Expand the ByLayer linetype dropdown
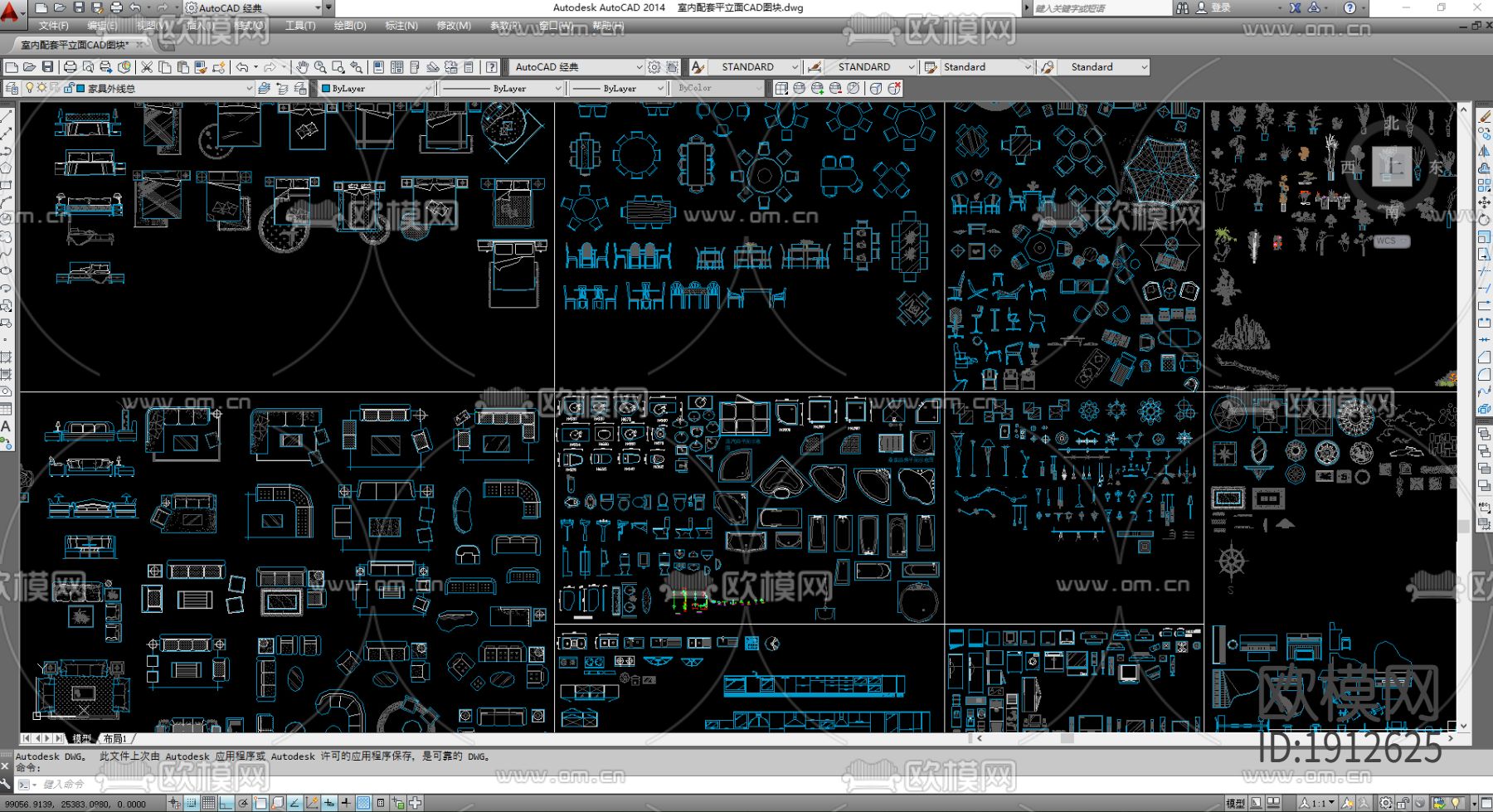 557,88
